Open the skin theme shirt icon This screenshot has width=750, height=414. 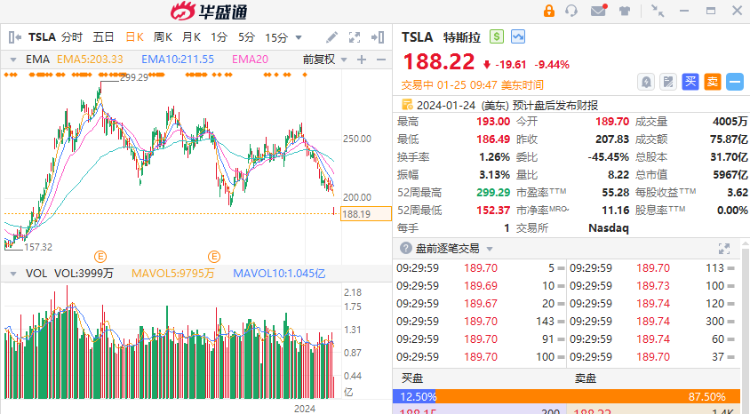click(x=624, y=11)
